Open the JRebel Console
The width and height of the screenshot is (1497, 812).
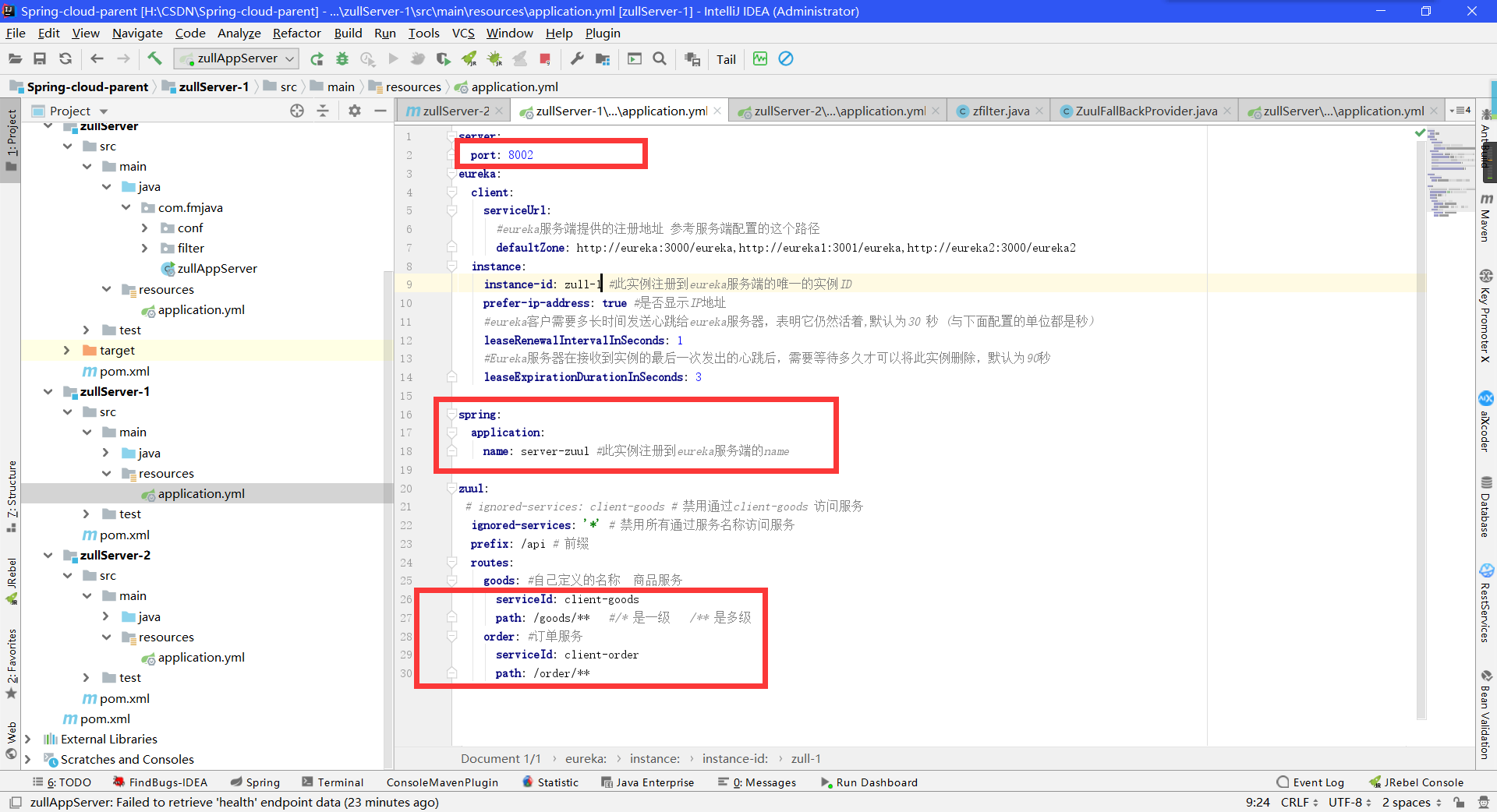[x=1416, y=782]
